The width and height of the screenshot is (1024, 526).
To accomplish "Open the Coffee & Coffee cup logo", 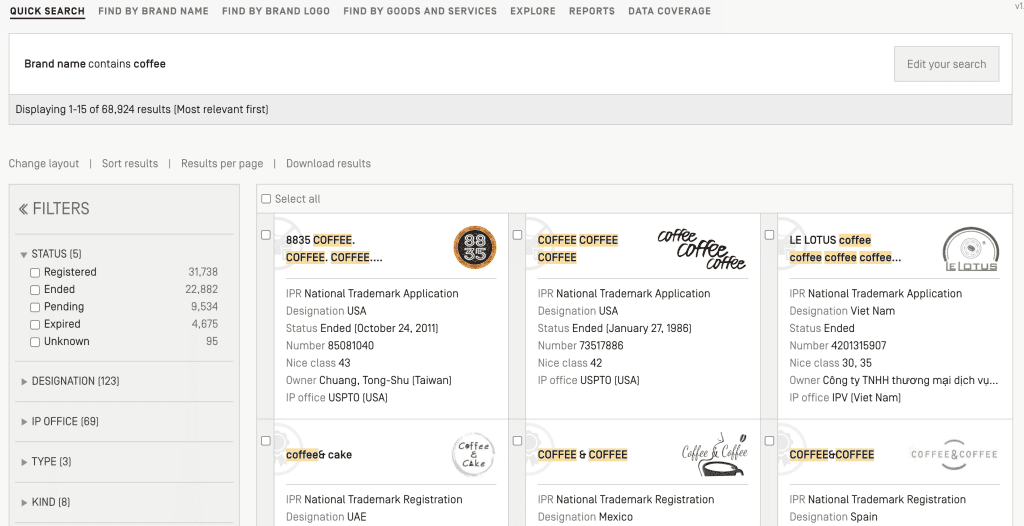I will tap(714, 453).
